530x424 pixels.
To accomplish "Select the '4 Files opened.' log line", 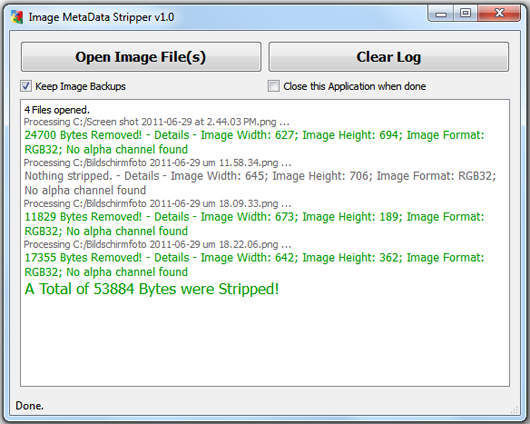I will (x=57, y=110).
